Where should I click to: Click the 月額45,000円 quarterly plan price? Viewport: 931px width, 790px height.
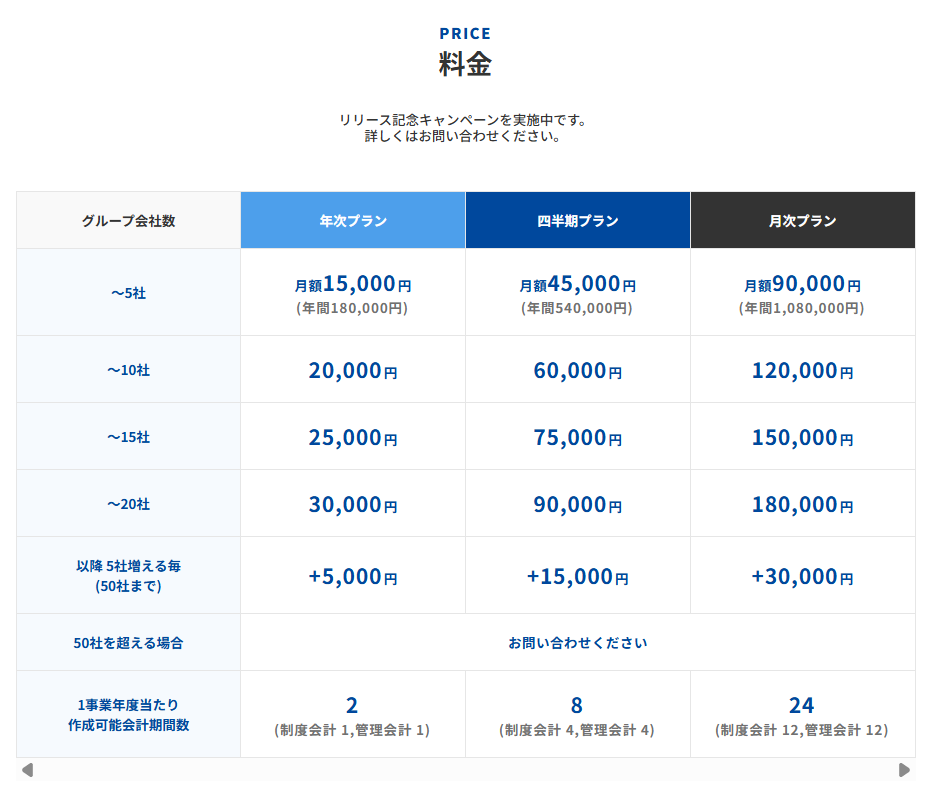tap(577, 285)
